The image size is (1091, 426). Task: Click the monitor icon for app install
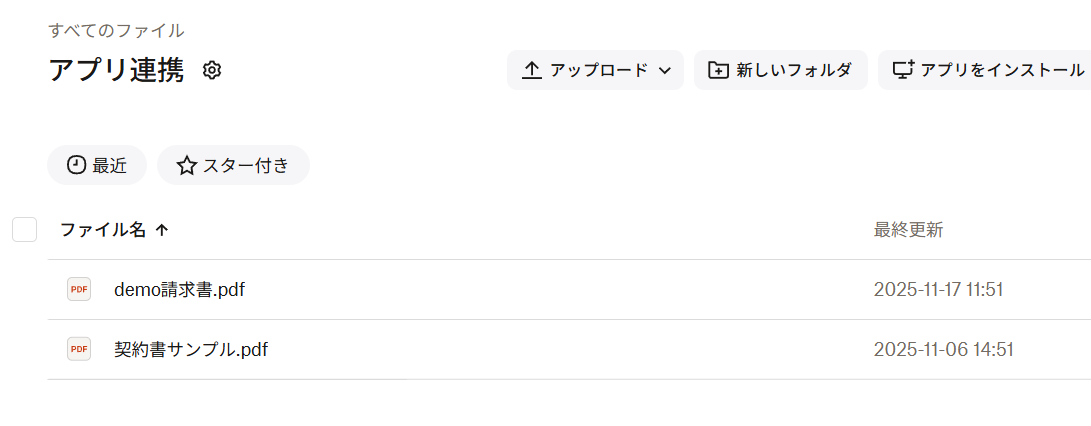pyautogui.click(x=902, y=70)
